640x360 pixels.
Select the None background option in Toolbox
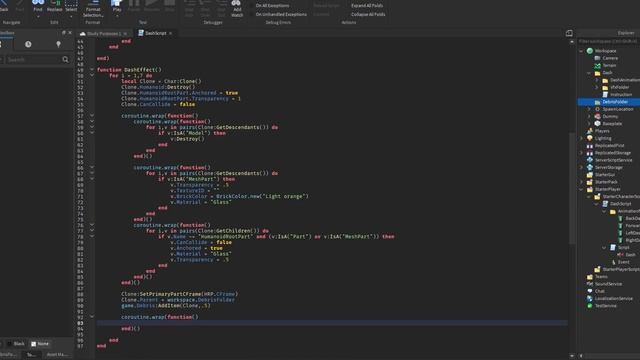point(40,344)
